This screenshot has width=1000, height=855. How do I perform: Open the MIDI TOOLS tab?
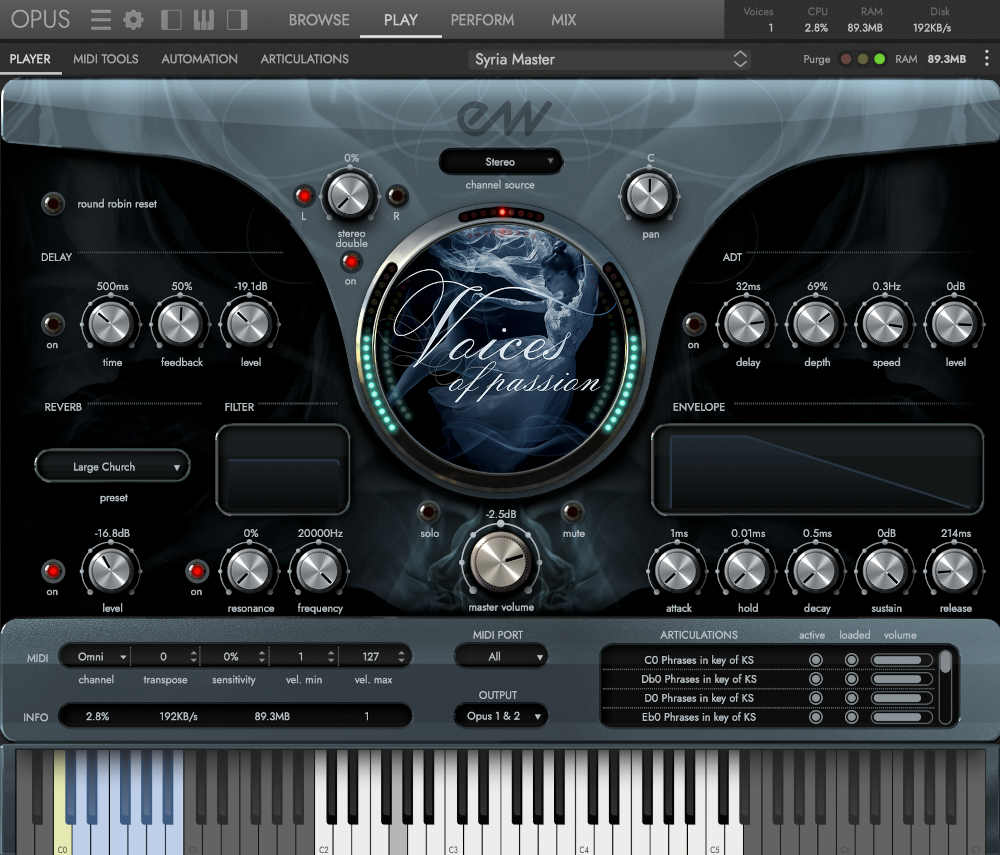[105, 59]
